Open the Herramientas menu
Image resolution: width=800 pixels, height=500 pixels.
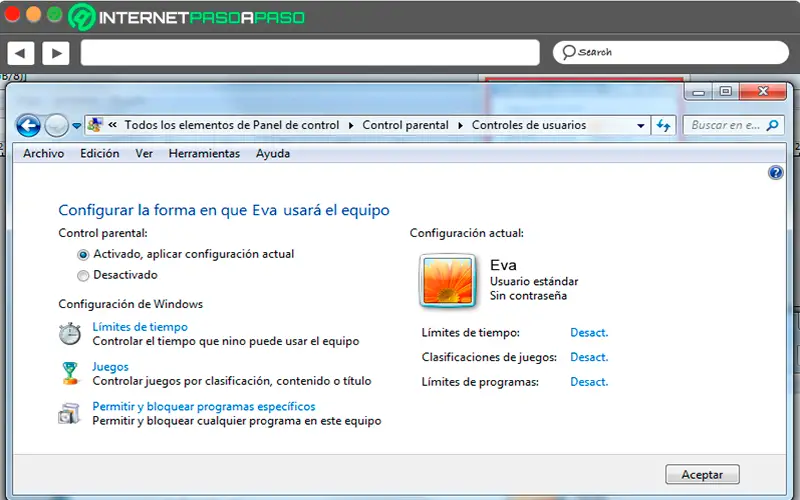(204, 154)
